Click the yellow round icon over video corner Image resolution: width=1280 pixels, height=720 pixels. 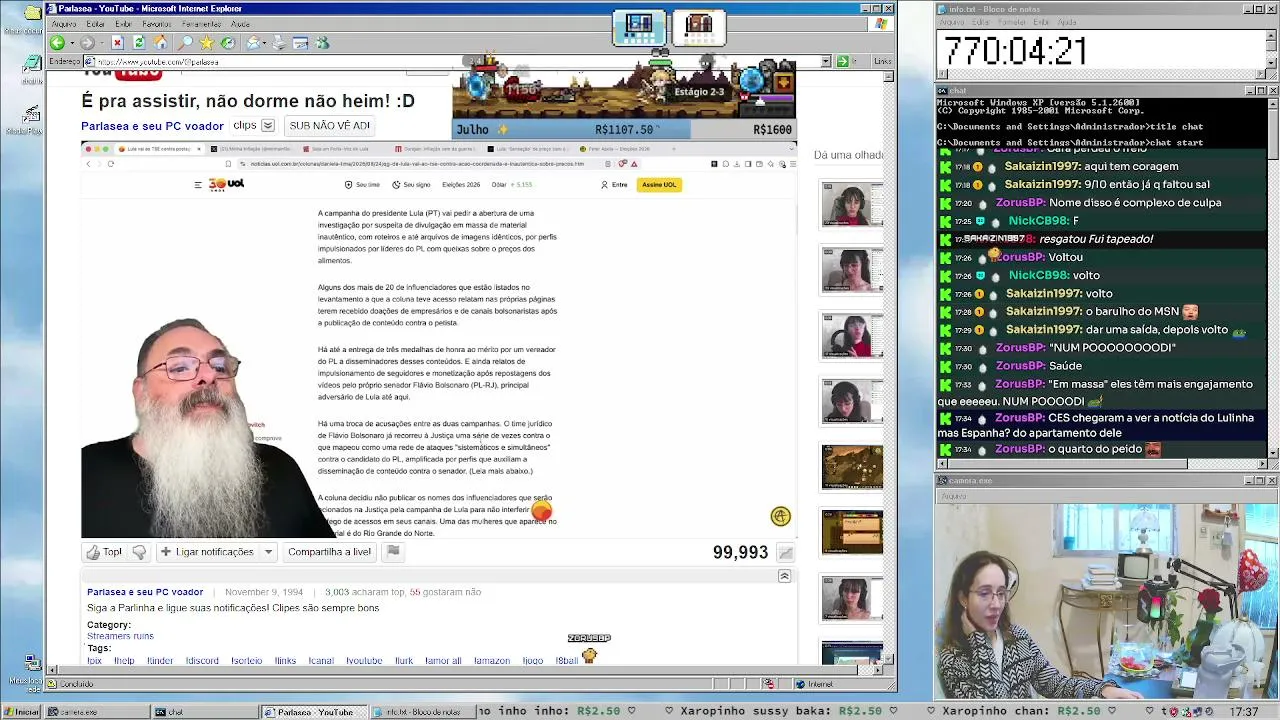coord(781,516)
